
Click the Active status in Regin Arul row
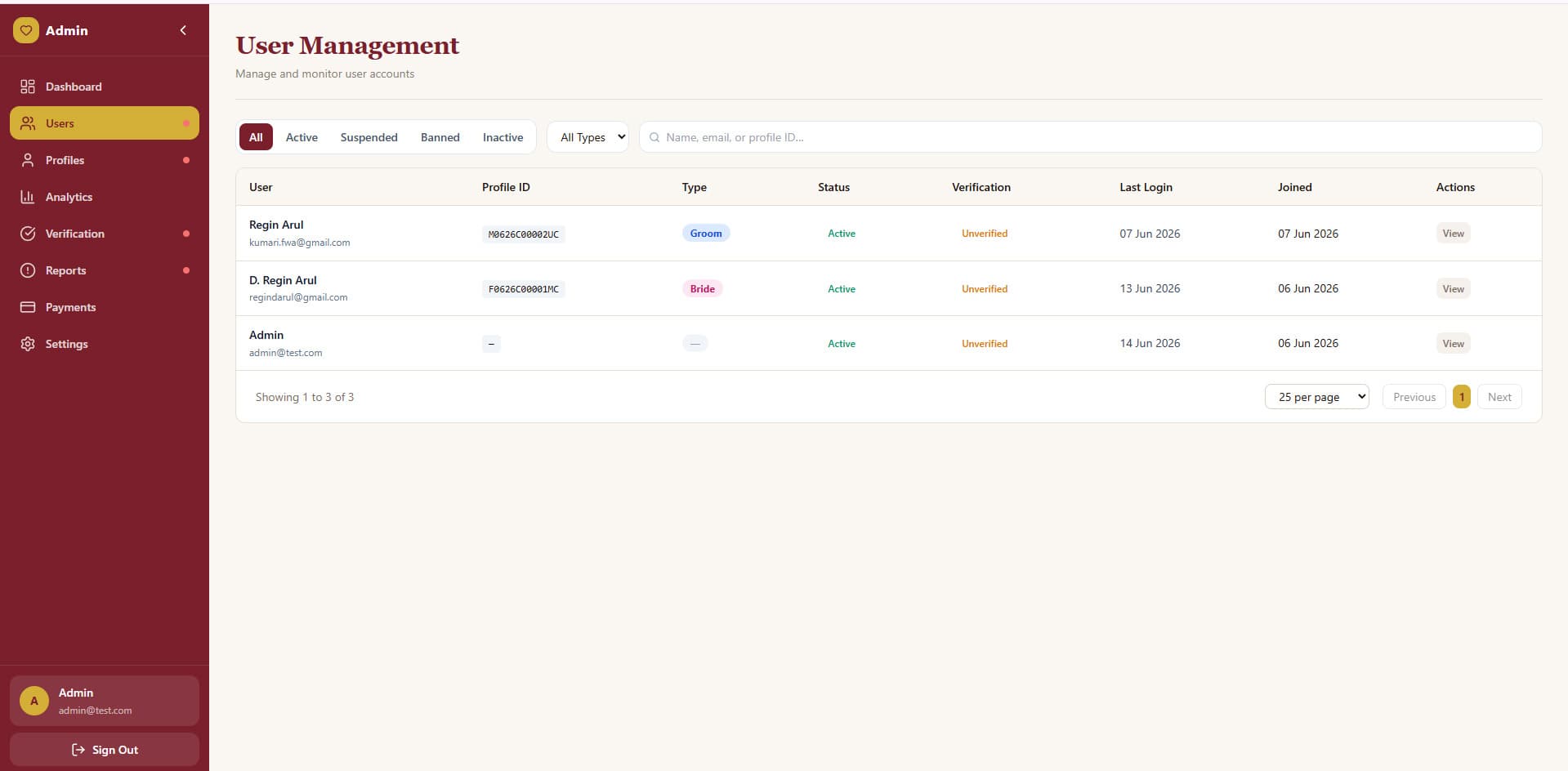842,234
